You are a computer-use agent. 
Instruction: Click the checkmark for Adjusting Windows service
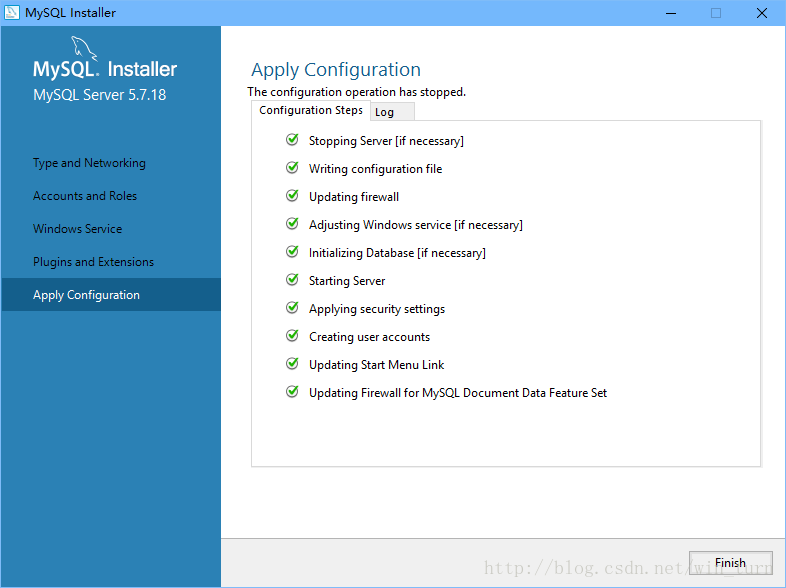pos(292,225)
